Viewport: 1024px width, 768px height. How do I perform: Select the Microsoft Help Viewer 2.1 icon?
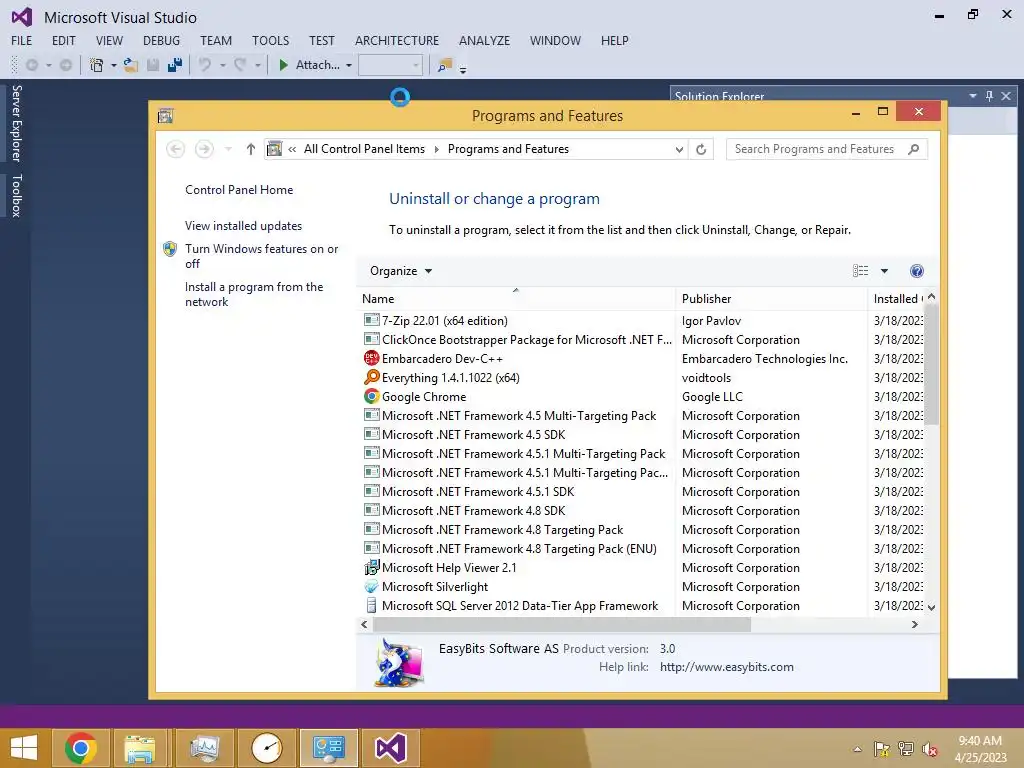pos(372,567)
